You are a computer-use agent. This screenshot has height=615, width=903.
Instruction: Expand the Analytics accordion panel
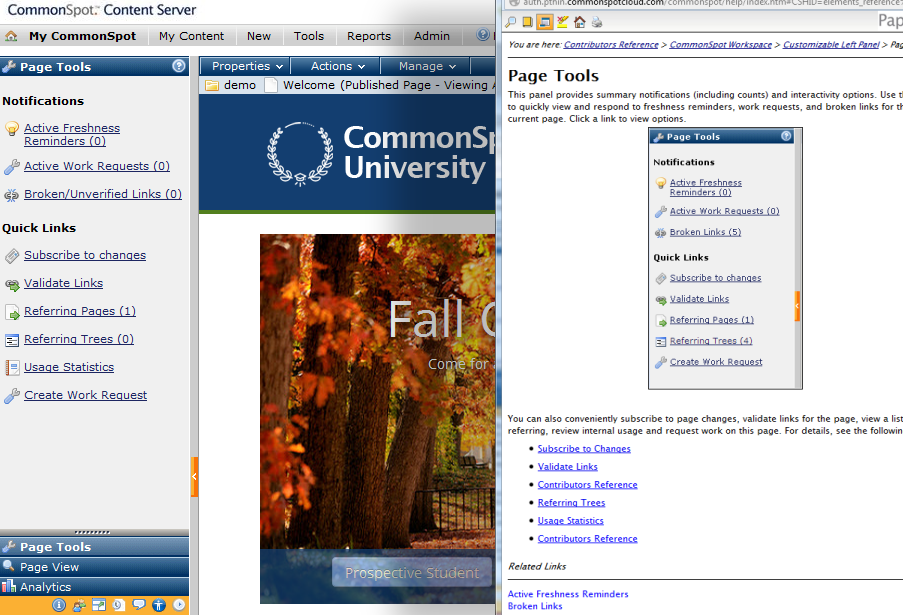click(x=94, y=587)
